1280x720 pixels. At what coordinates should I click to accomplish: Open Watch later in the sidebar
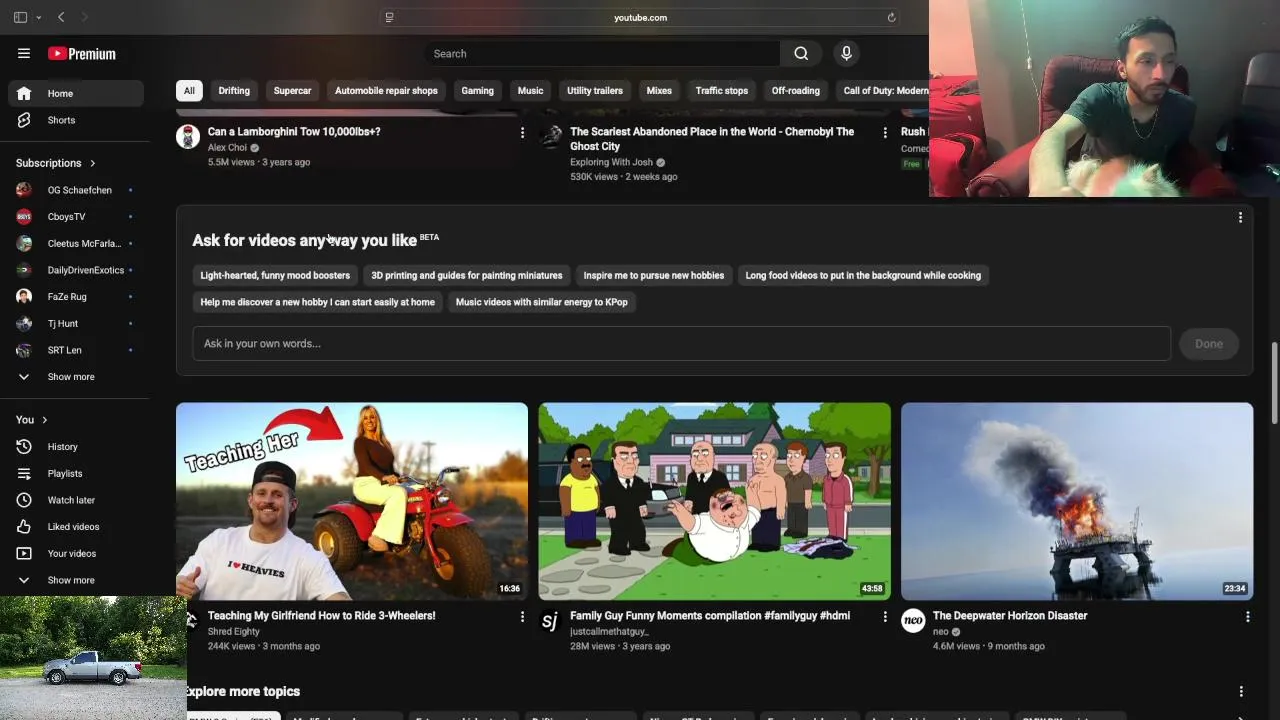click(76, 500)
